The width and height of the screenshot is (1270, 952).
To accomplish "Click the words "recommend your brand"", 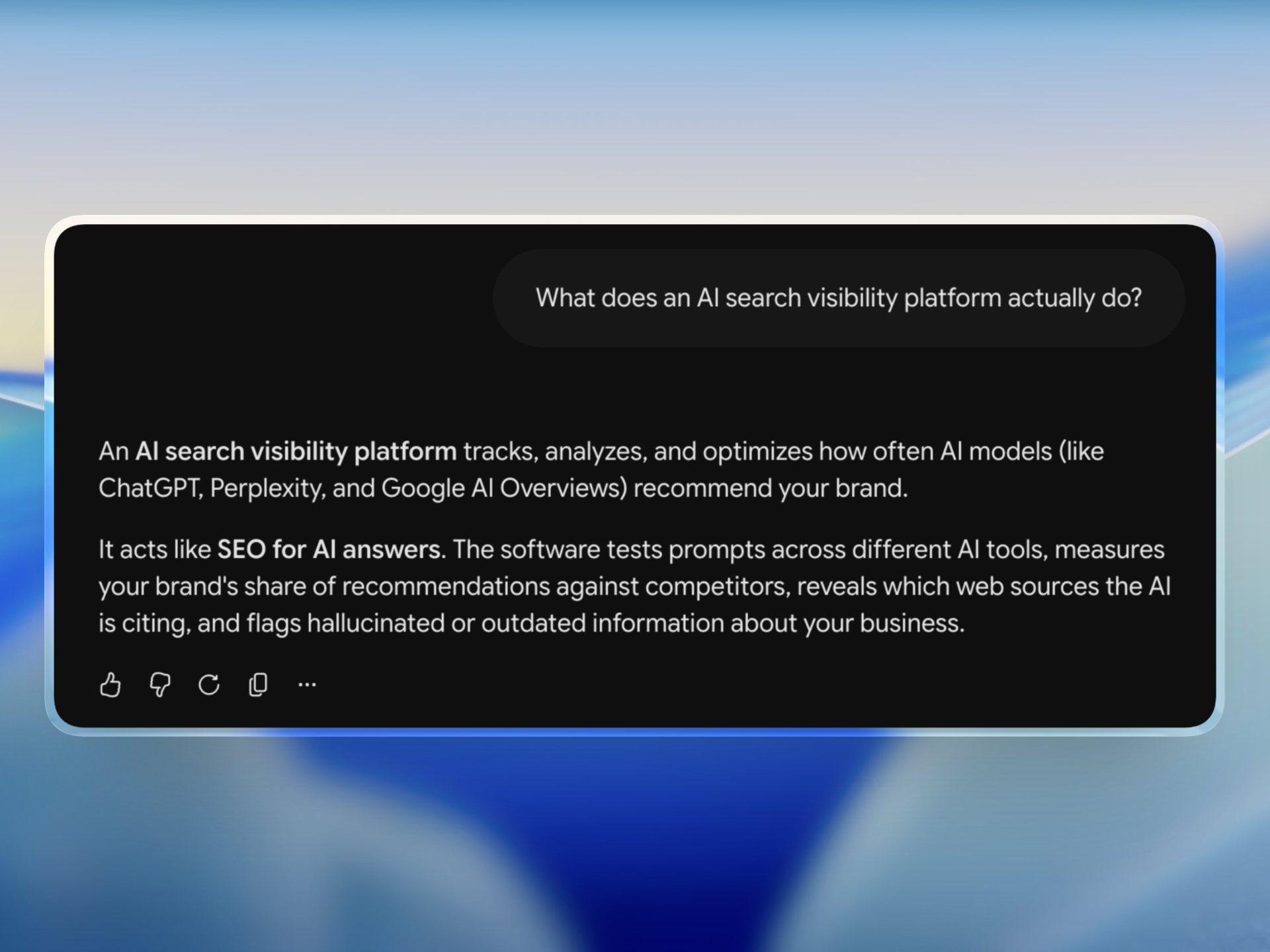I will (x=768, y=489).
